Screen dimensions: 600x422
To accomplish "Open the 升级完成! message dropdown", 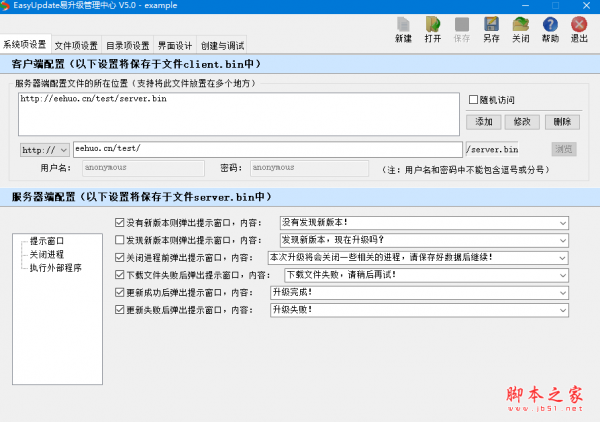I will (562, 293).
